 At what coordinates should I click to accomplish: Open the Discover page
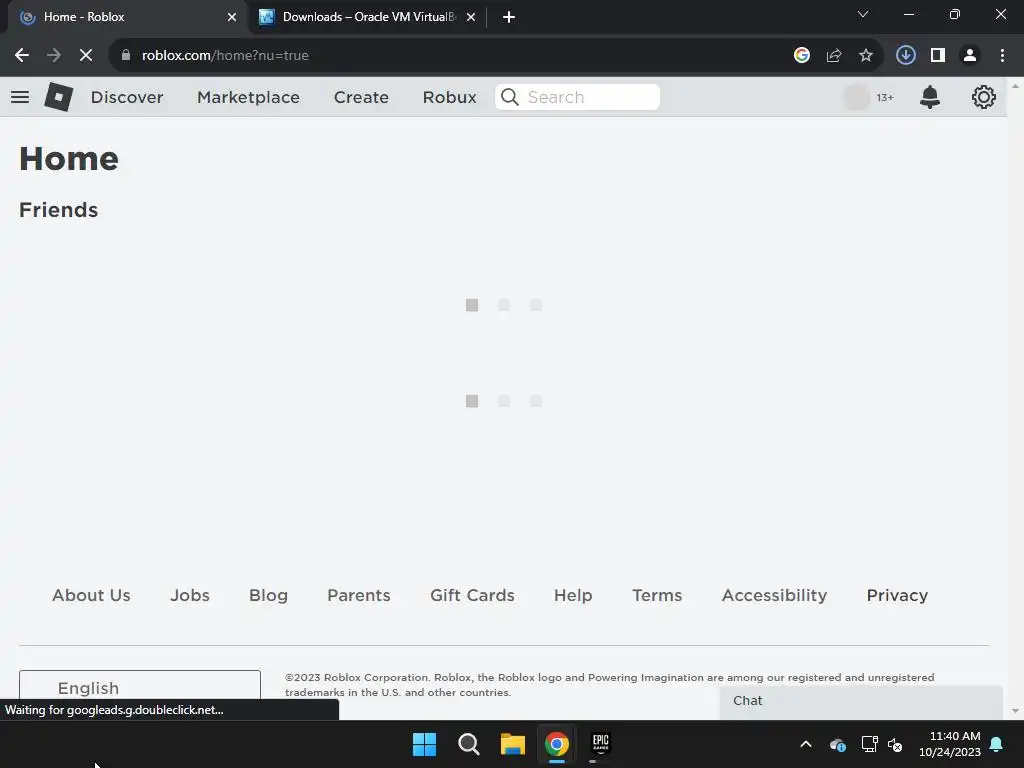click(127, 97)
